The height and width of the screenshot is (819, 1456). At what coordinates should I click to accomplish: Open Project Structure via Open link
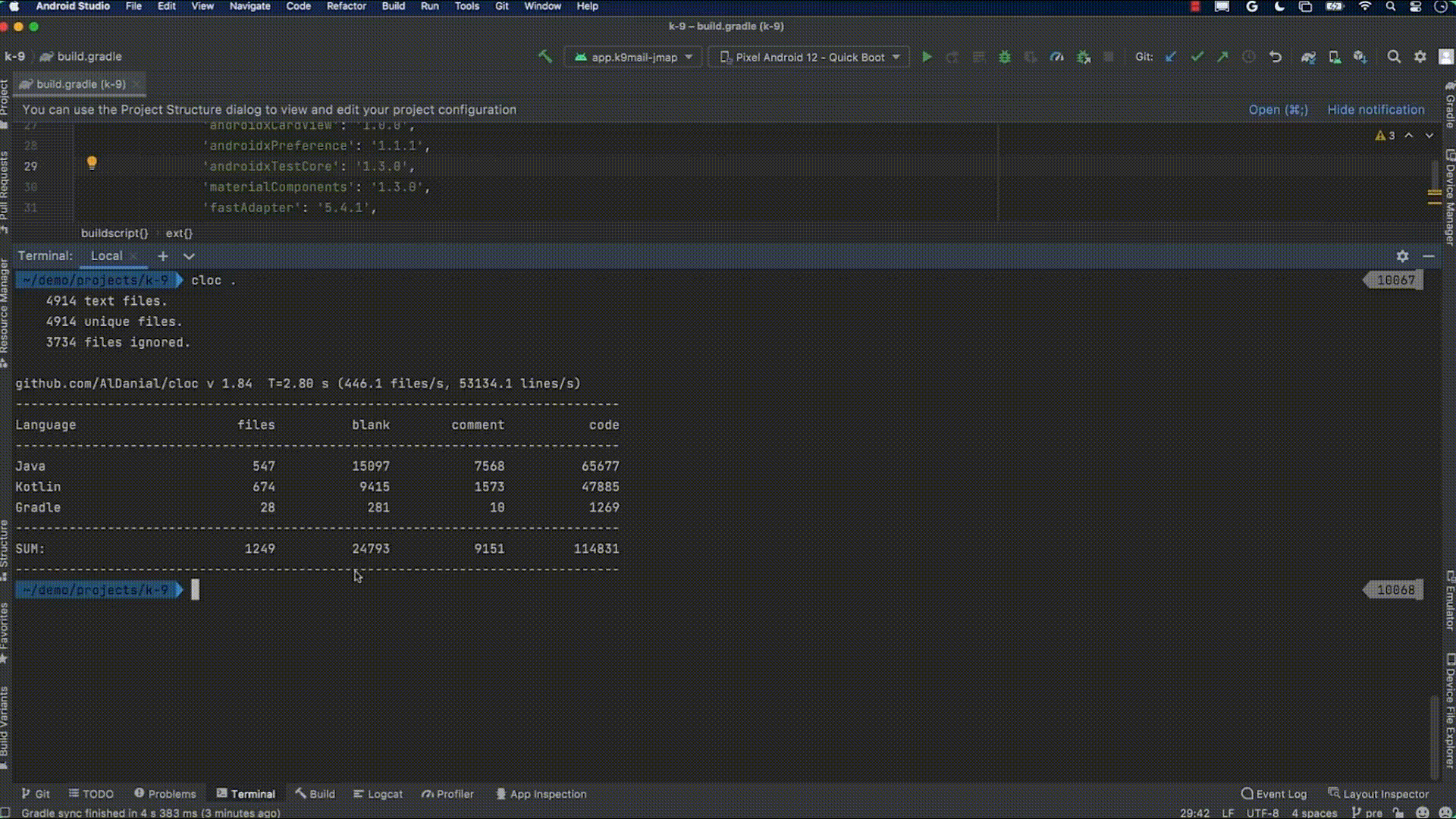(1278, 109)
